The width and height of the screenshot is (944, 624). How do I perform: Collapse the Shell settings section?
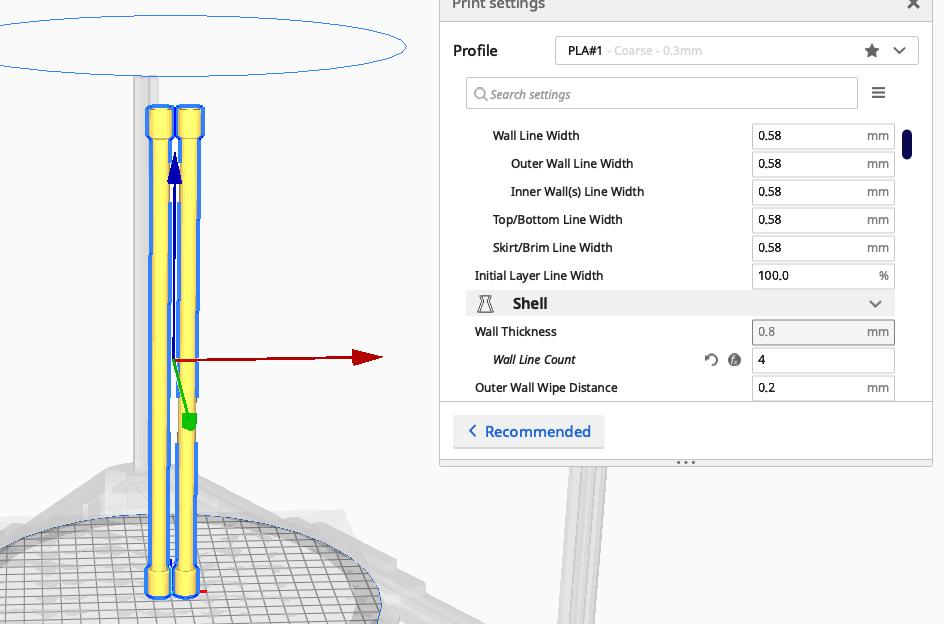click(x=680, y=304)
